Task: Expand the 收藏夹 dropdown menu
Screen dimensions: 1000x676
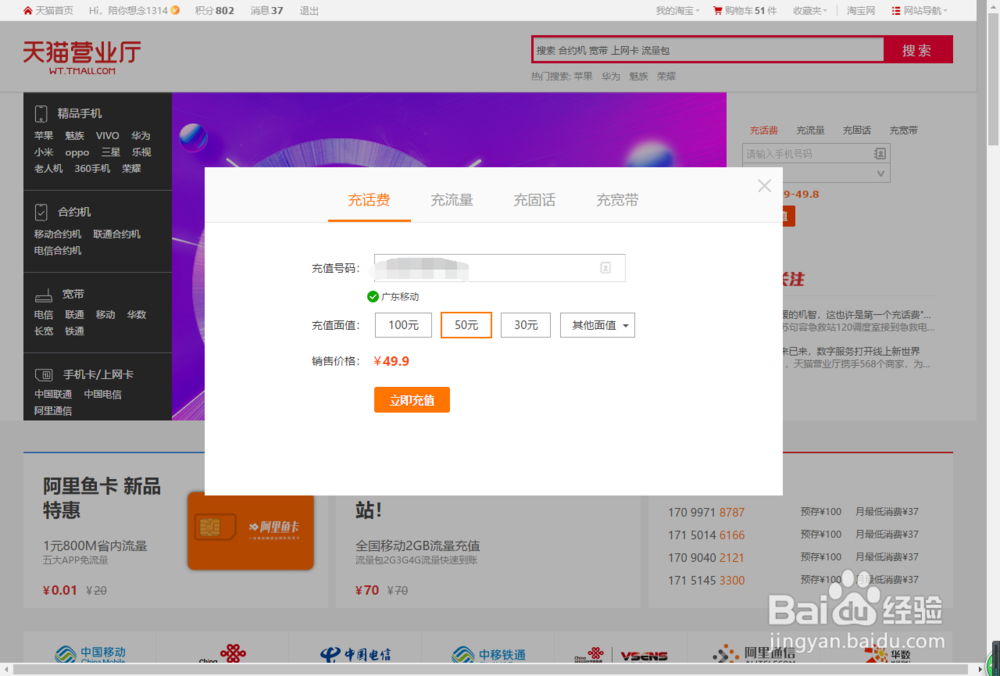Action: pos(810,10)
